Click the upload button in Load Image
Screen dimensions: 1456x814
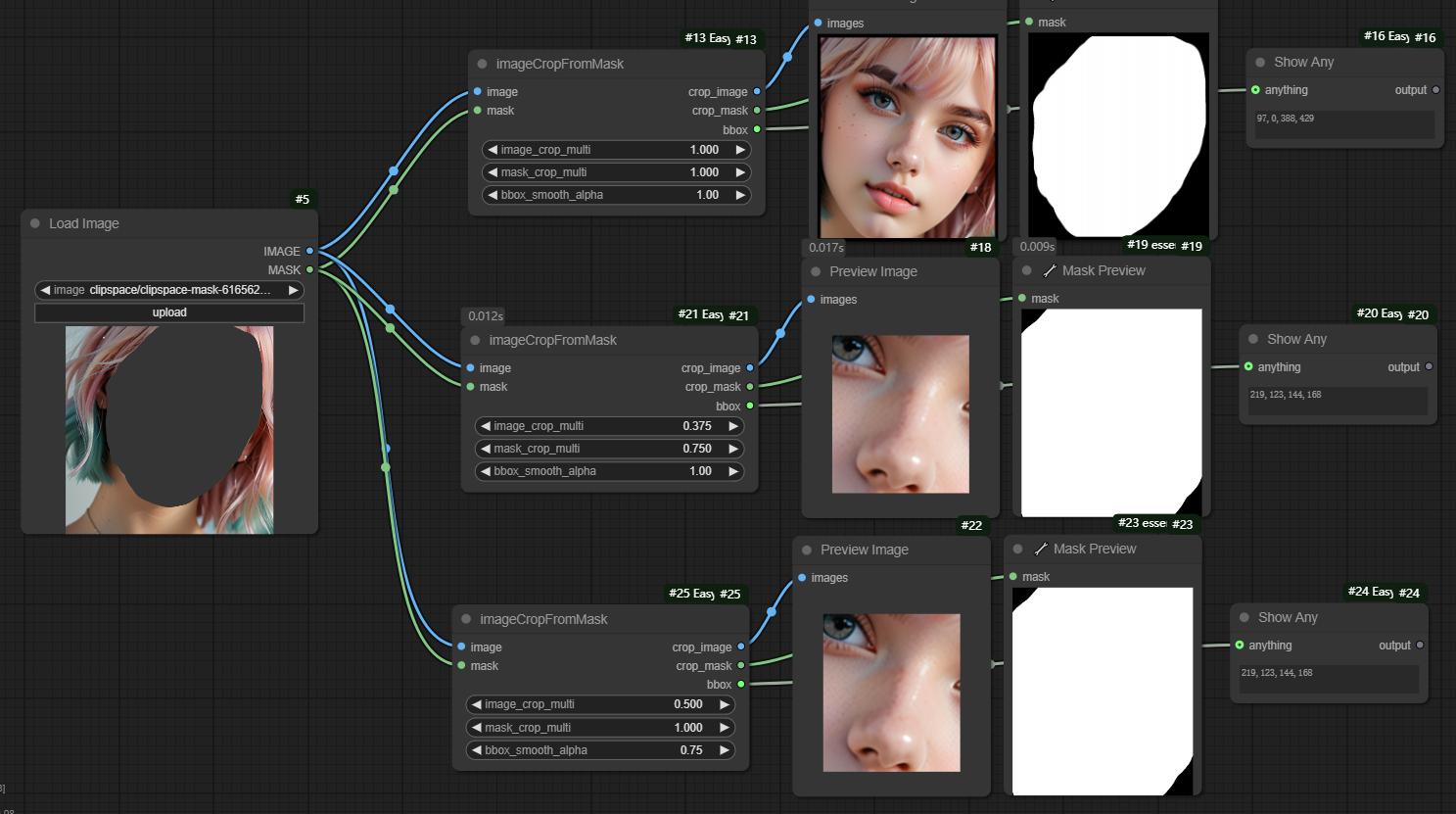(169, 312)
